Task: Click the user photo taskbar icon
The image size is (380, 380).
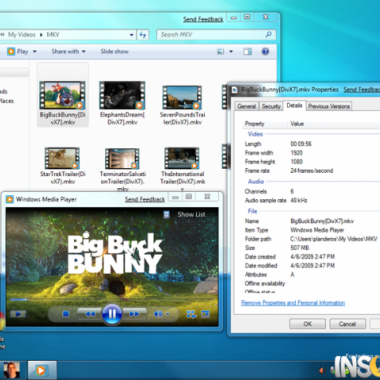Action: 11,370
